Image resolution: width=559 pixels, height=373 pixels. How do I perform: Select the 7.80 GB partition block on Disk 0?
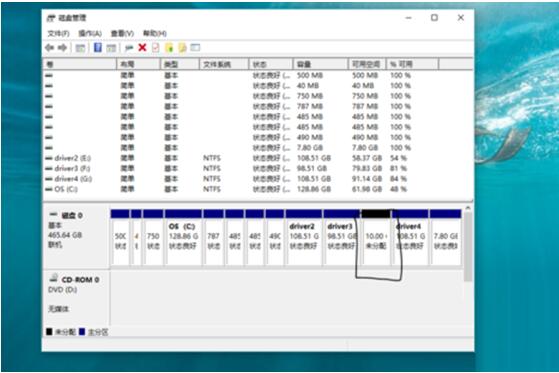tap(446, 237)
